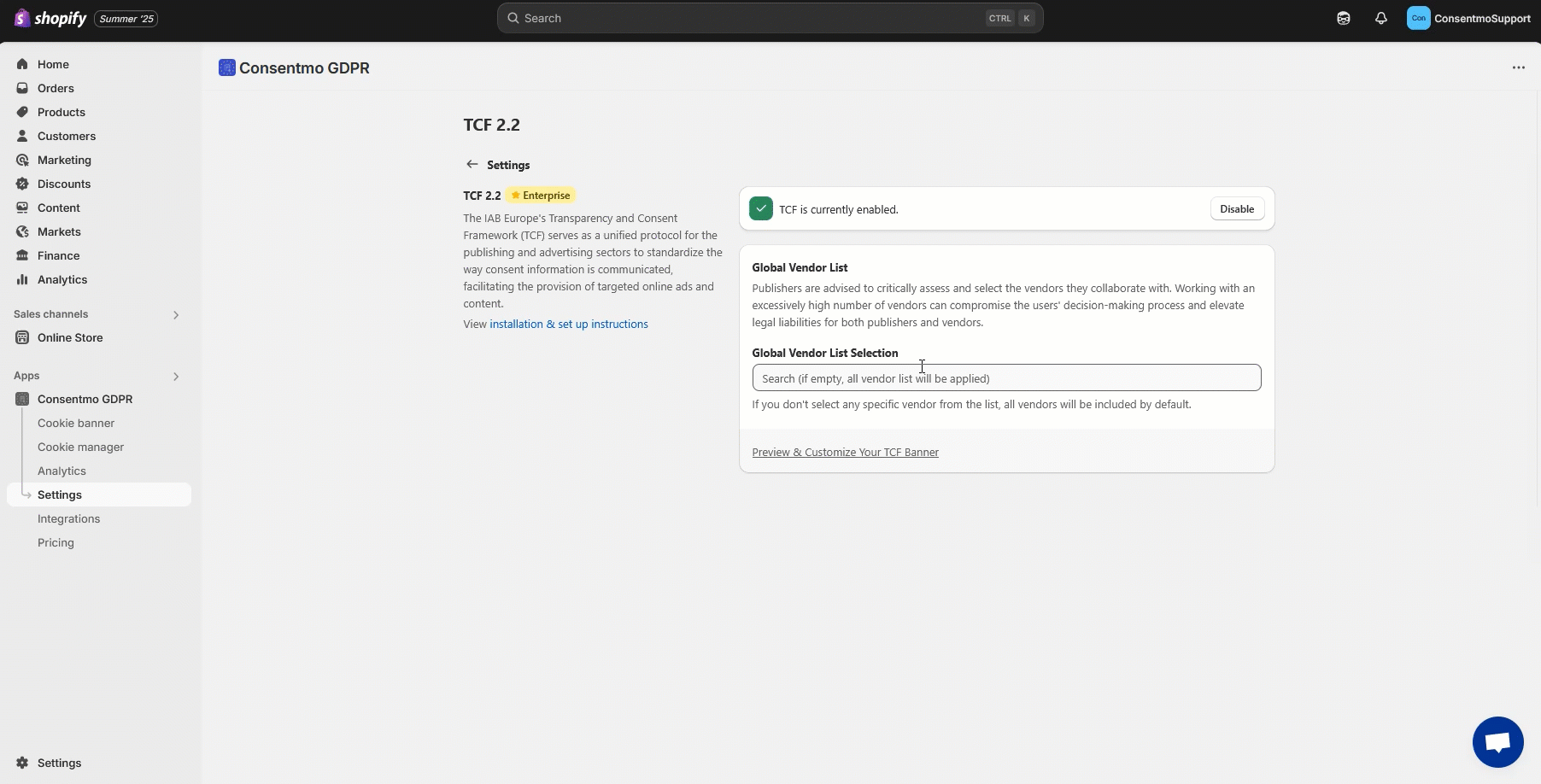
Task: Click the green TCF enabled checkmark
Action: coord(760,208)
